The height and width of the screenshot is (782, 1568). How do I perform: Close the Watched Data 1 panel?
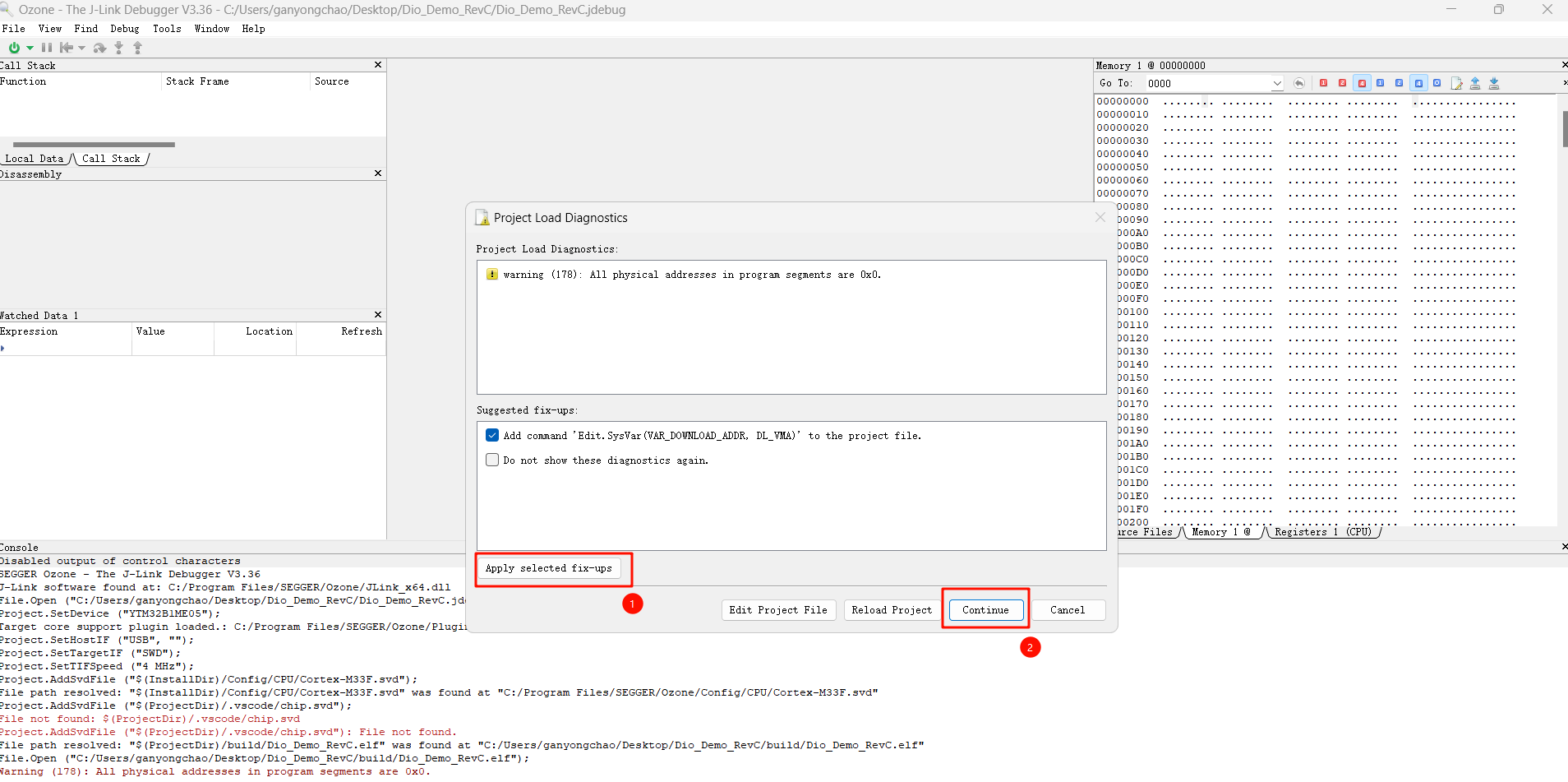(x=378, y=315)
